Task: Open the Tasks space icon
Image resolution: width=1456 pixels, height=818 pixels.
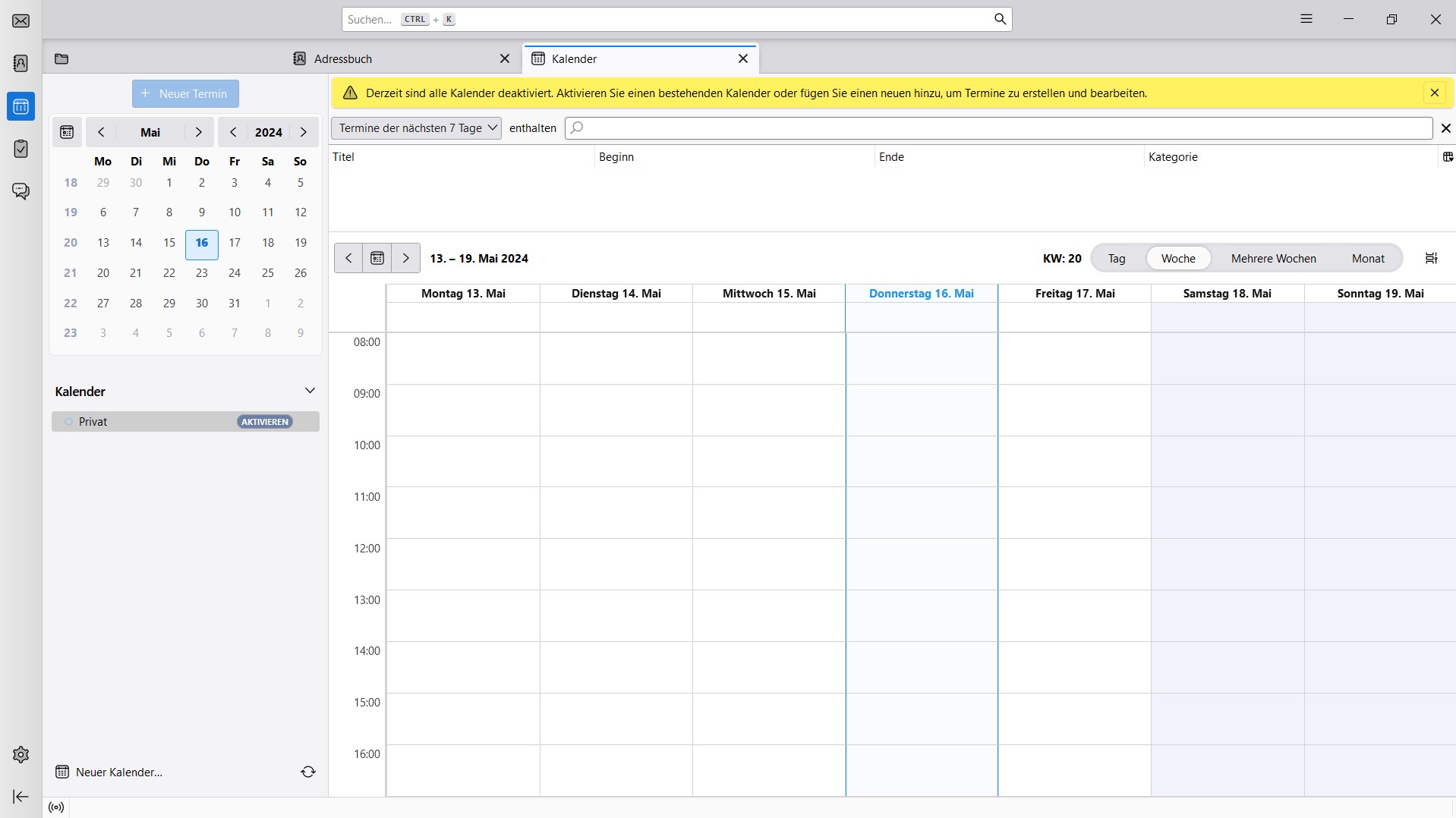Action: [x=21, y=149]
